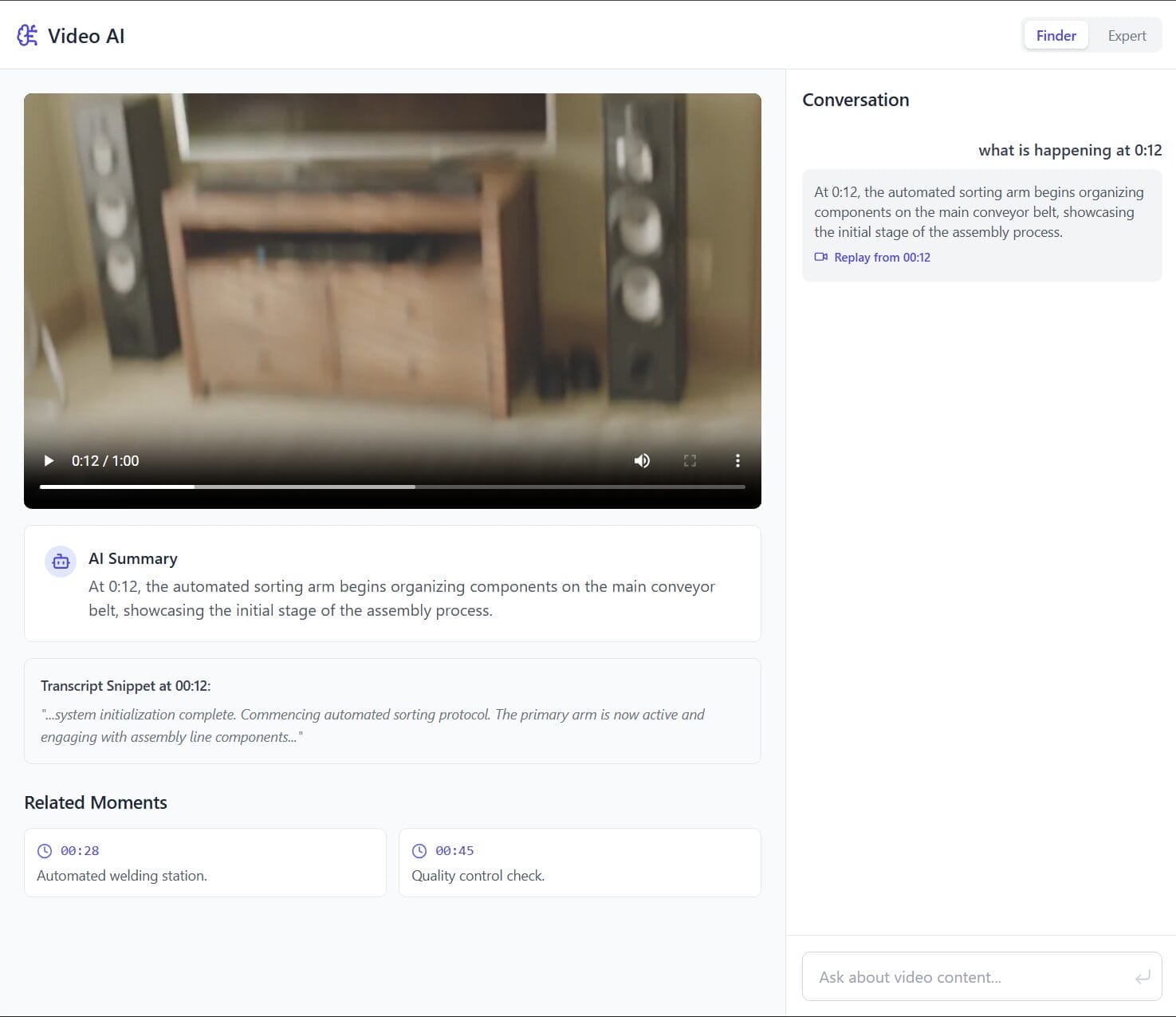Open the Quality control check moment
Image resolution: width=1176 pixels, height=1017 pixels.
579,862
